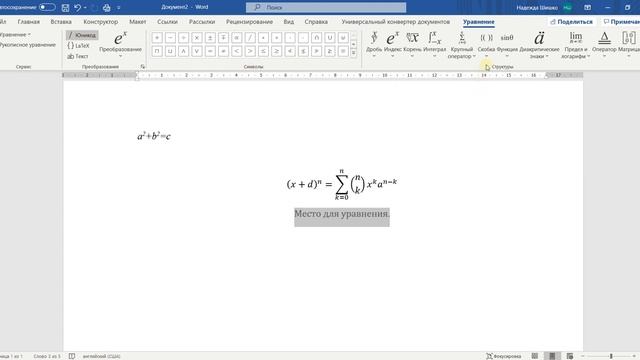Viewport: 640px width, 360px height.
Task: Open the Справка tab
Action: click(x=316, y=22)
